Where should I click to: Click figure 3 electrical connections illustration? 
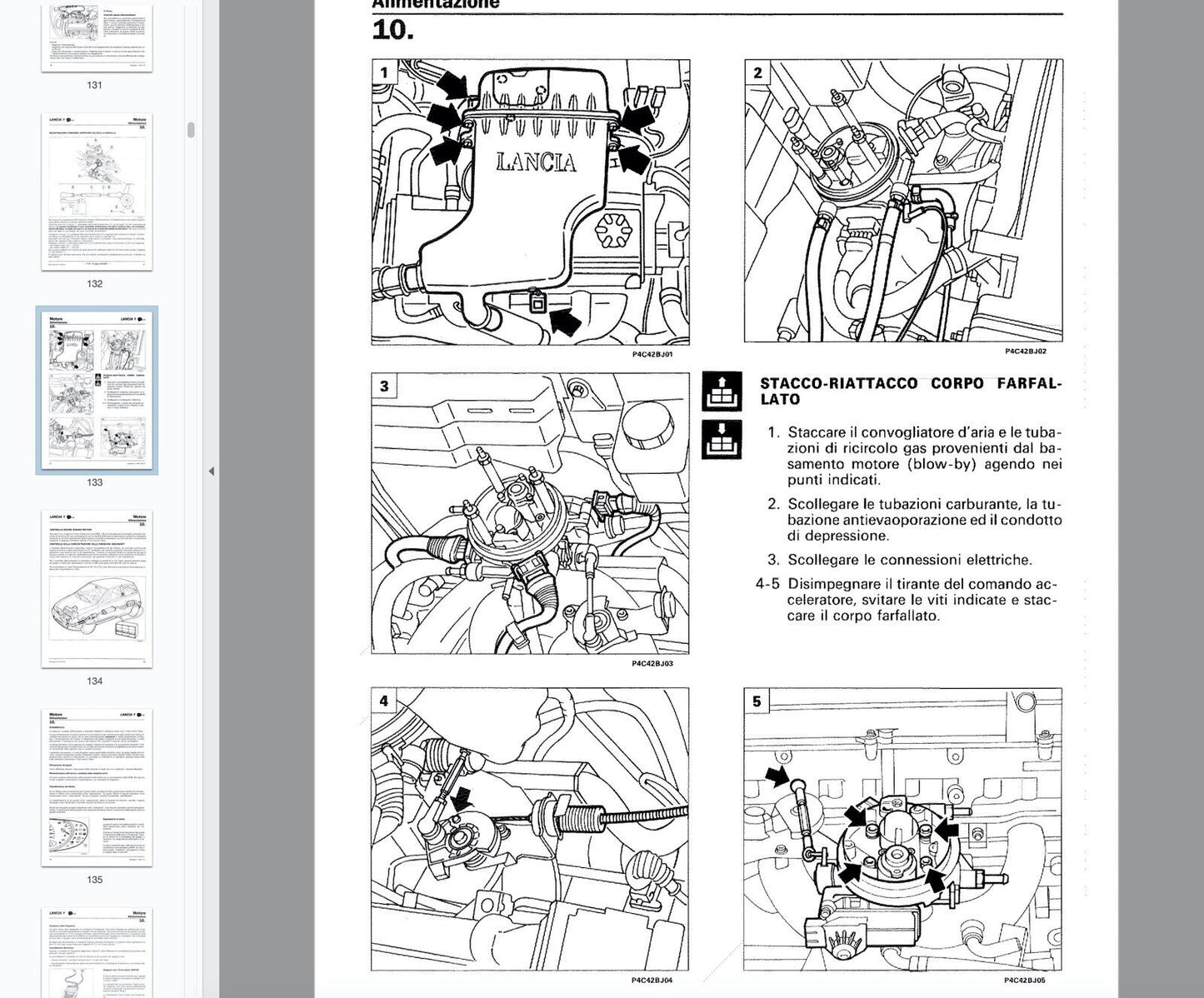click(530, 513)
